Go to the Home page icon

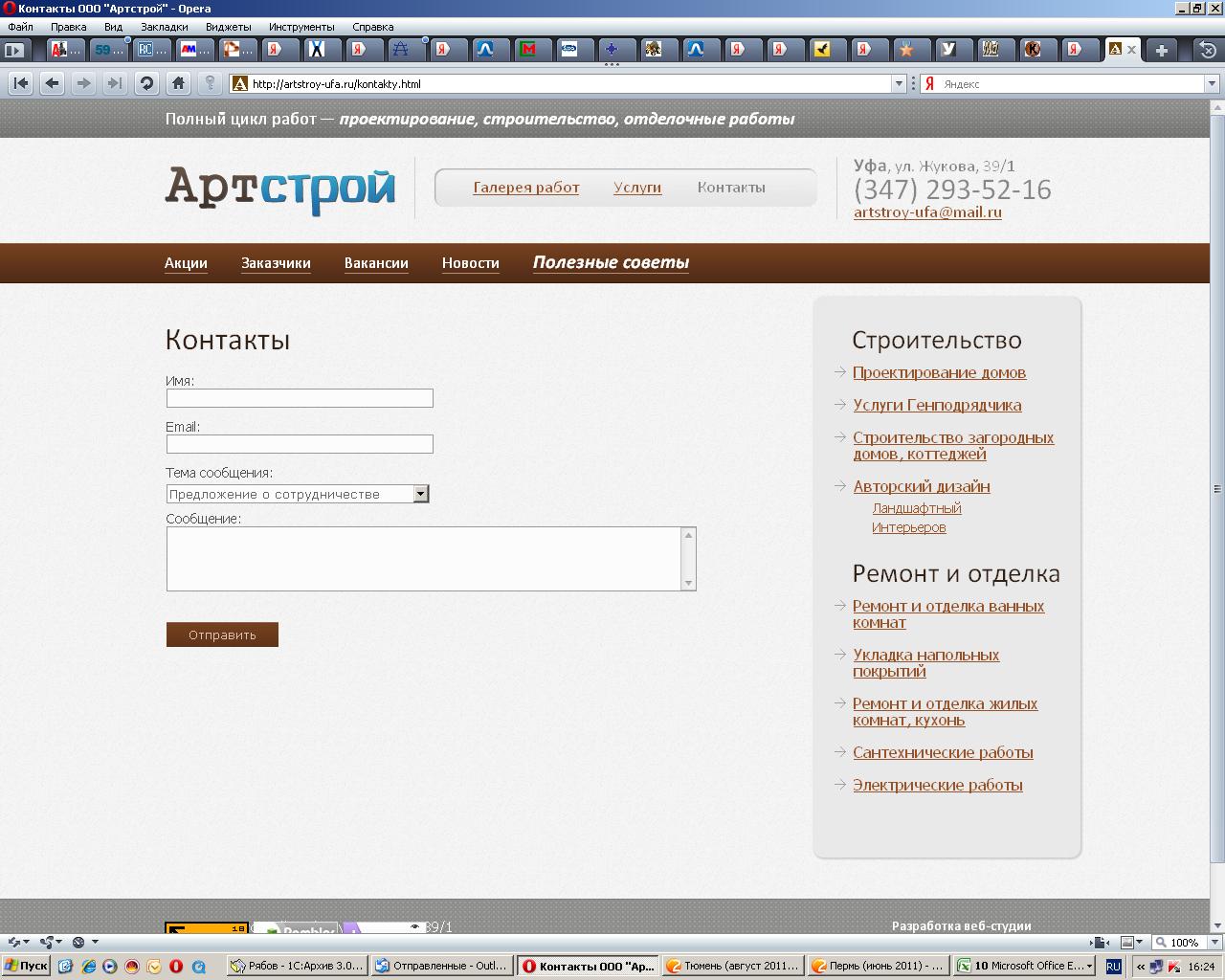coord(178,83)
